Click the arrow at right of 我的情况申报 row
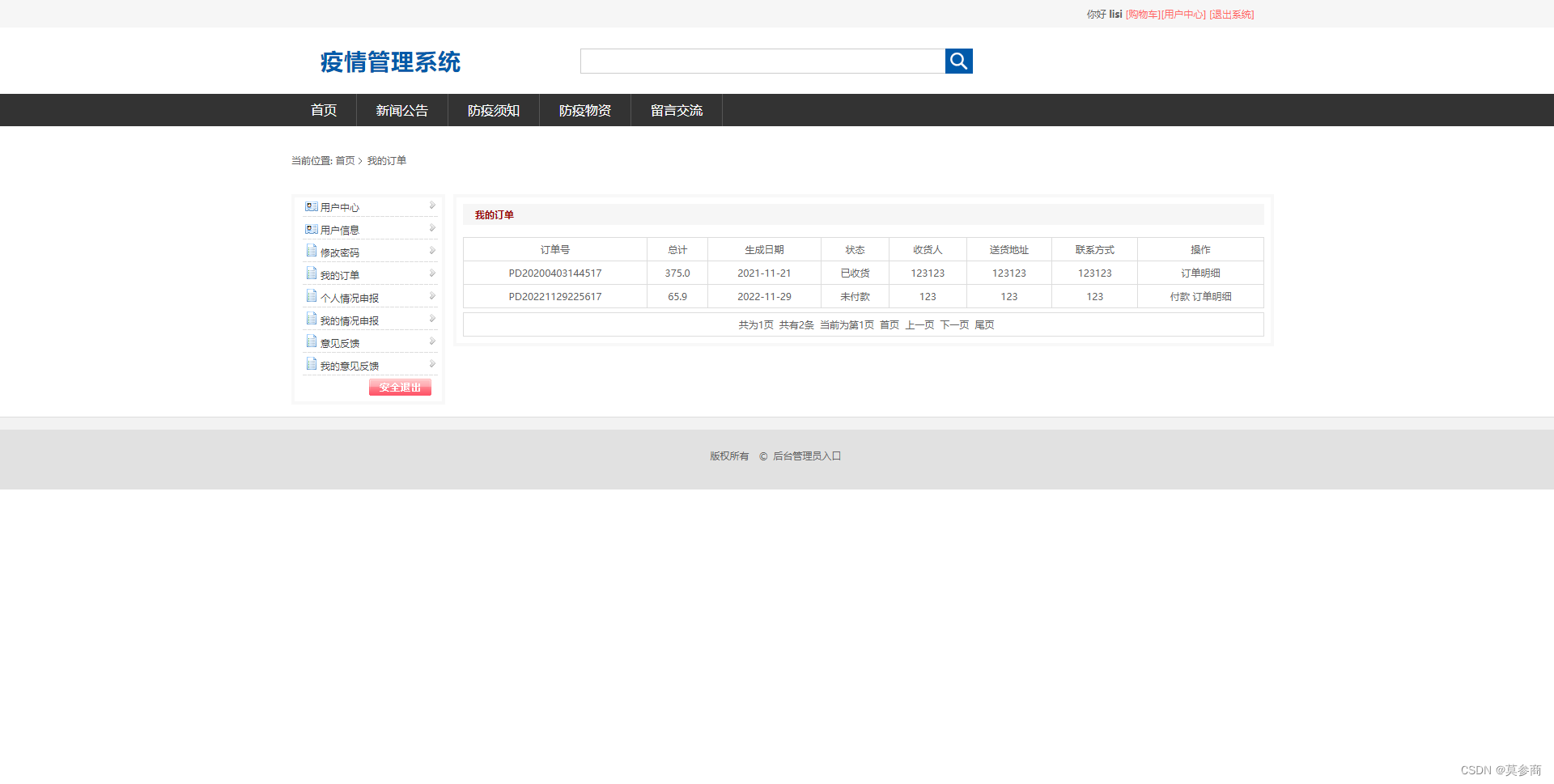Screen dimensions: 1554x784 pyautogui.click(x=432, y=319)
